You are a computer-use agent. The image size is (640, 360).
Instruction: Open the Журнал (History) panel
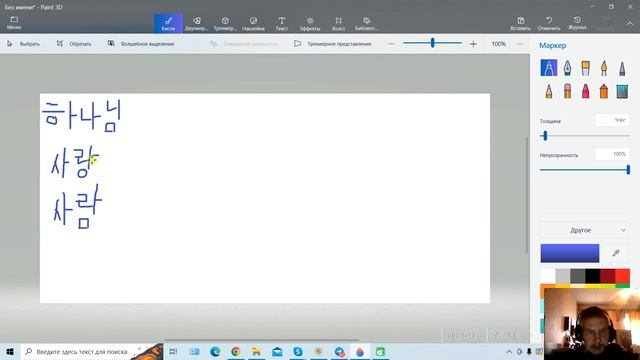(x=577, y=23)
